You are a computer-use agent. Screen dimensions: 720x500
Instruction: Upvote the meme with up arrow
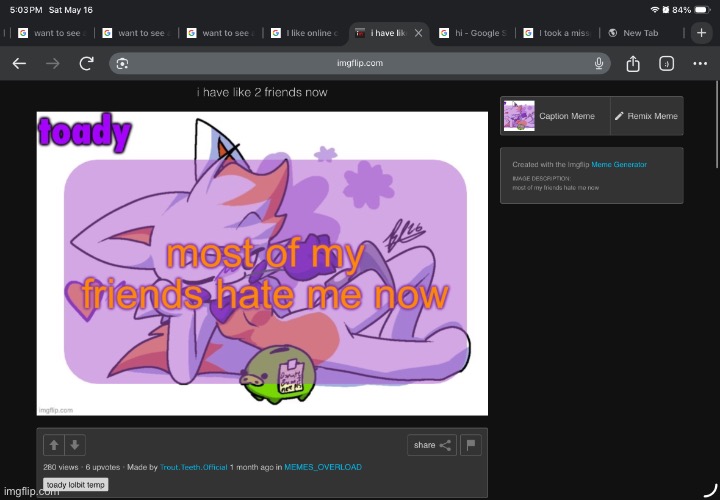coord(54,444)
